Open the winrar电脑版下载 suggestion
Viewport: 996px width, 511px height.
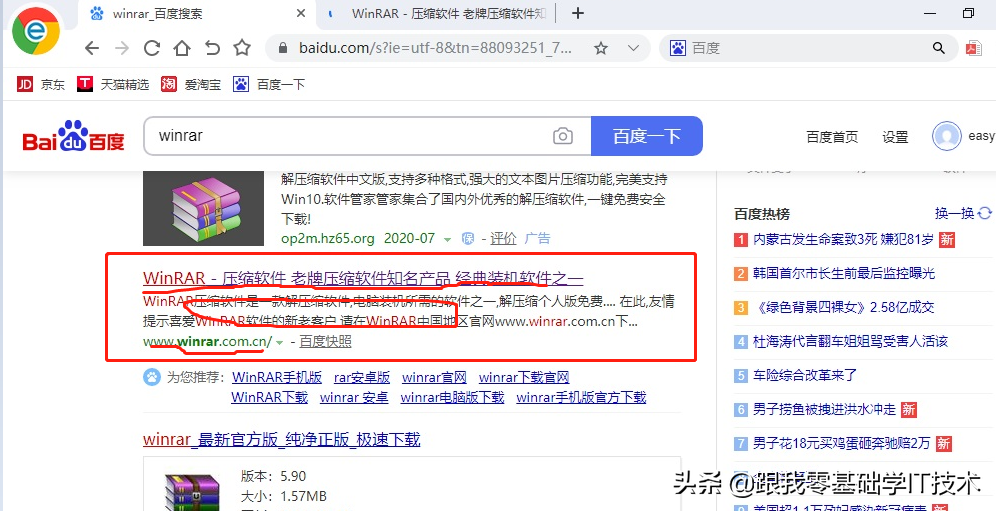click(452, 398)
